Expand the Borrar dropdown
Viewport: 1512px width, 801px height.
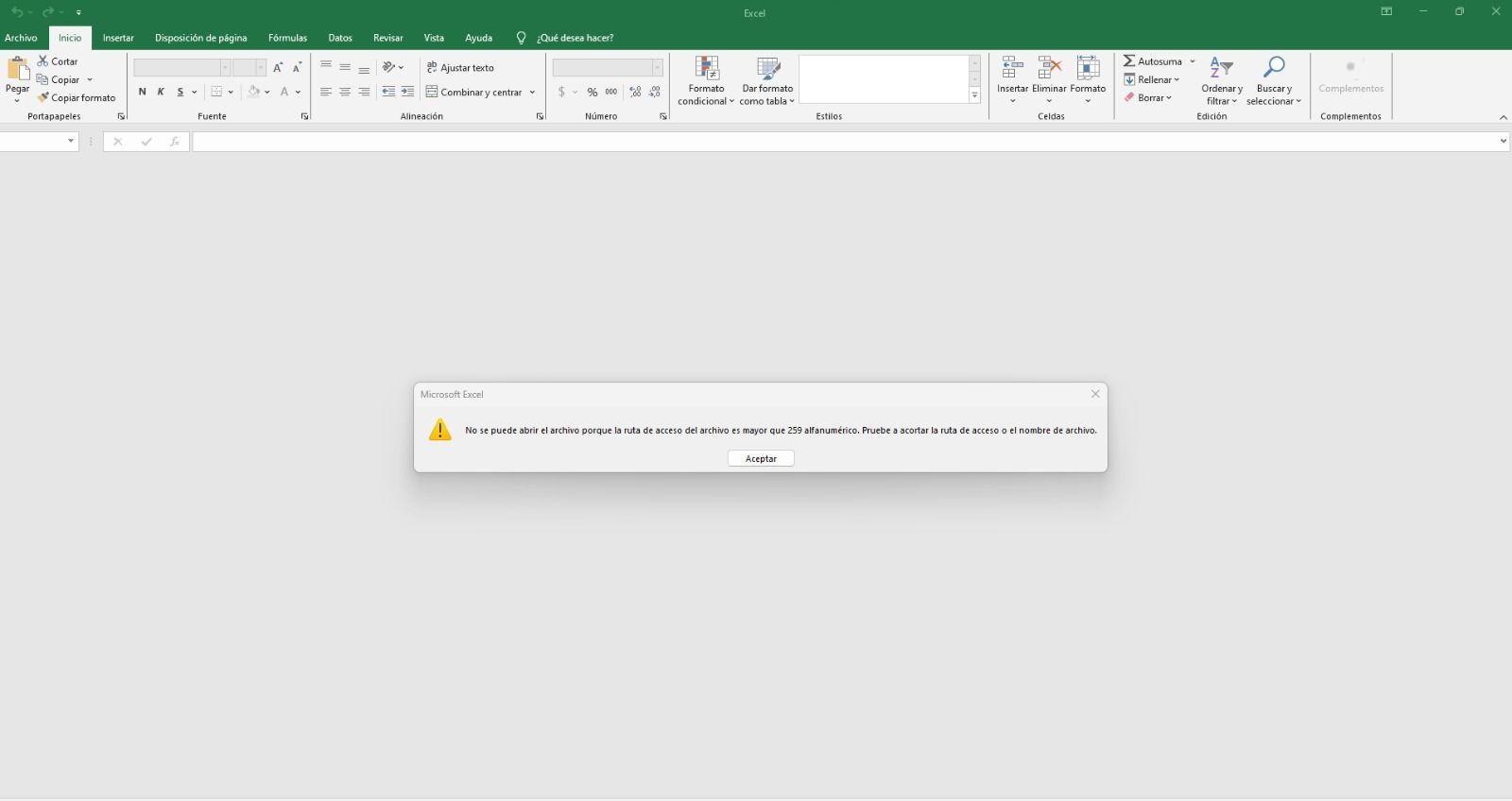(x=1169, y=98)
